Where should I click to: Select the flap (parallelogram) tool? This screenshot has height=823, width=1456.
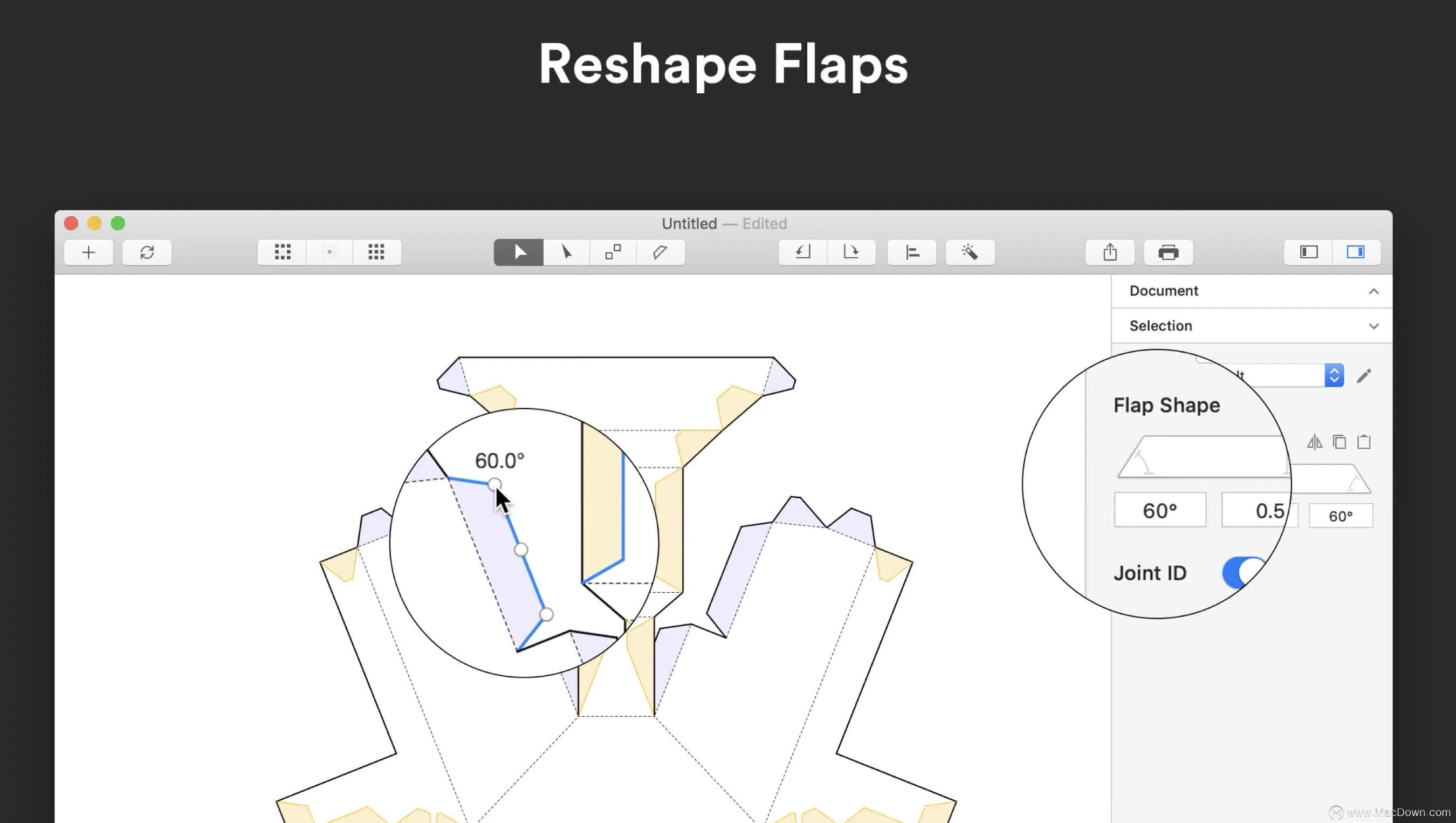(660, 252)
